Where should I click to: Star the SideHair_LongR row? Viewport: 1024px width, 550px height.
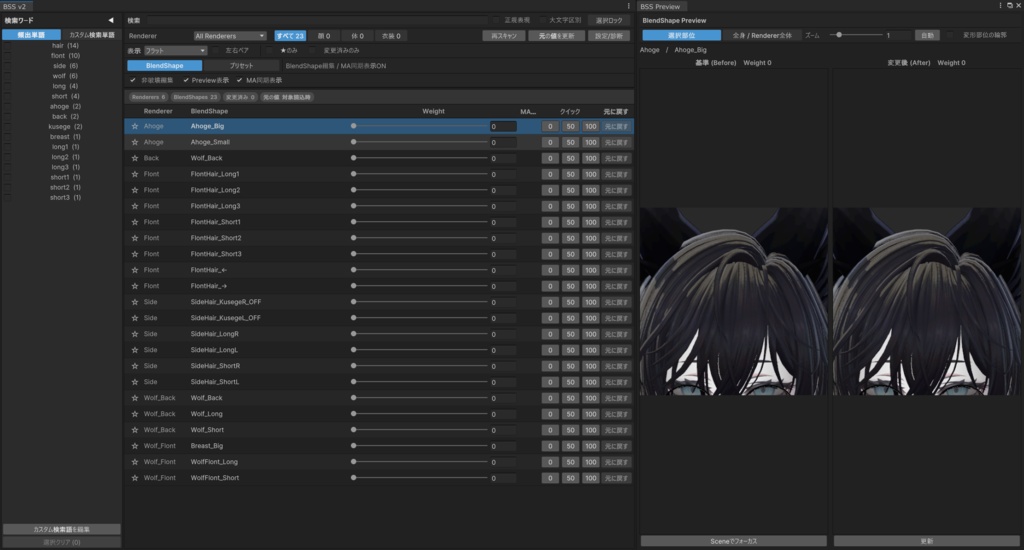(x=135, y=334)
